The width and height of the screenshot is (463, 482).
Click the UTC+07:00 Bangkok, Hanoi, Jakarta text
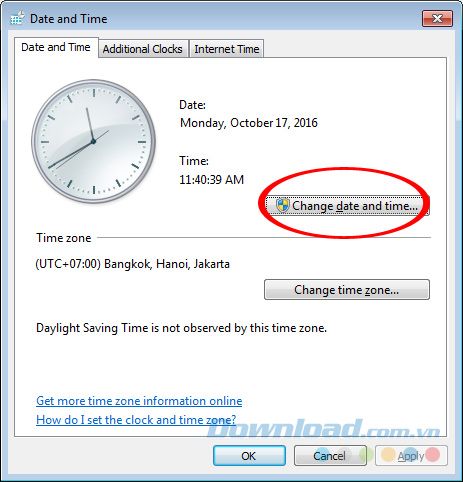click(x=133, y=264)
